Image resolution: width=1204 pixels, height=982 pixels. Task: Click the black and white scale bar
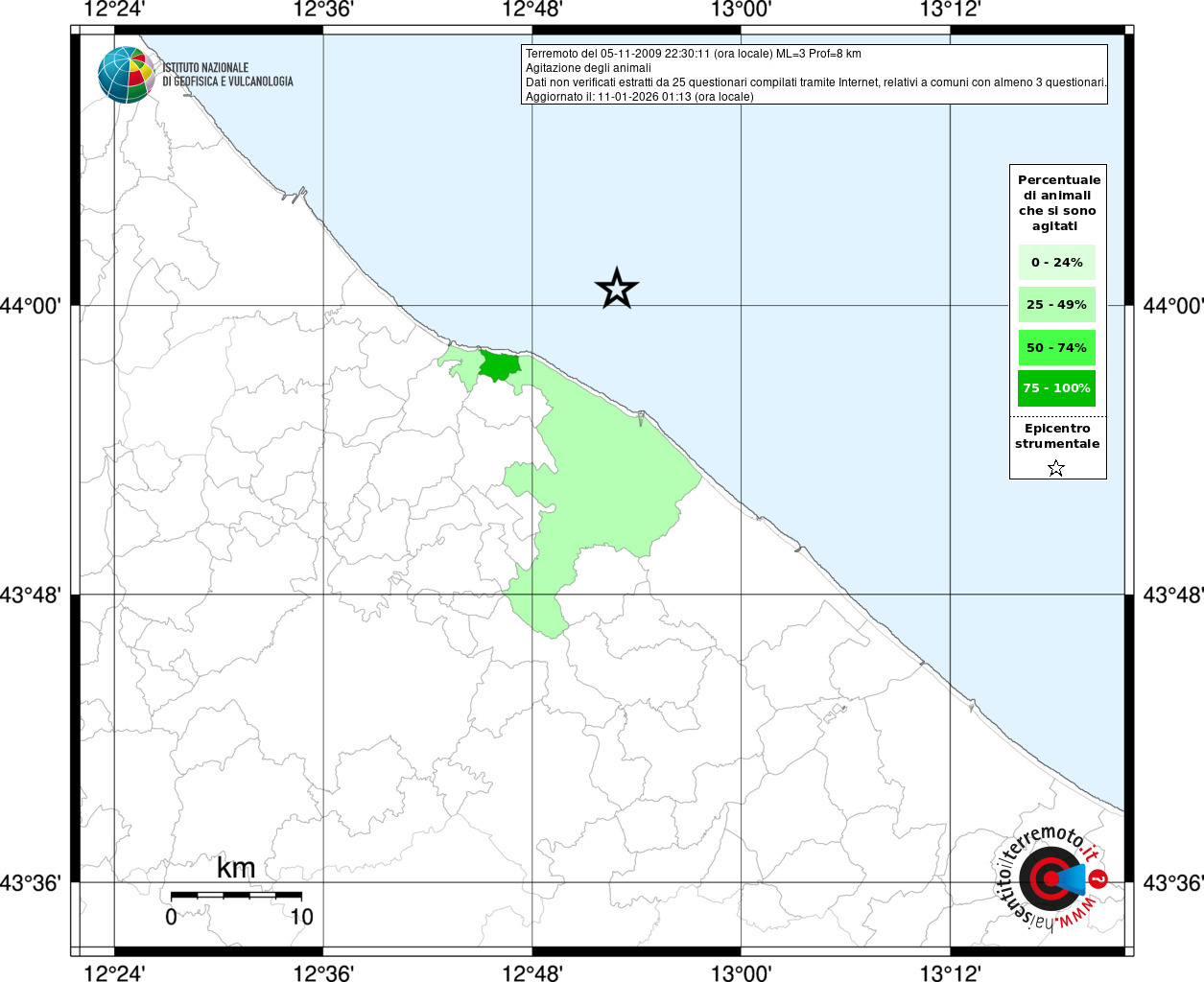236,896
